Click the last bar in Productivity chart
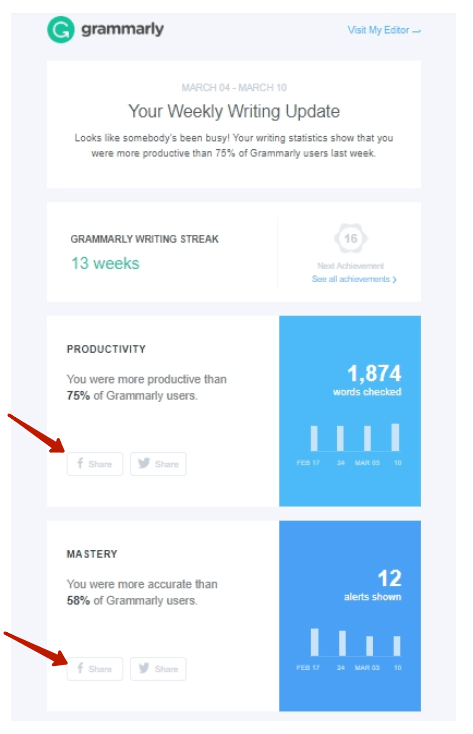The width and height of the screenshot is (473, 734). click(x=396, y=438)
